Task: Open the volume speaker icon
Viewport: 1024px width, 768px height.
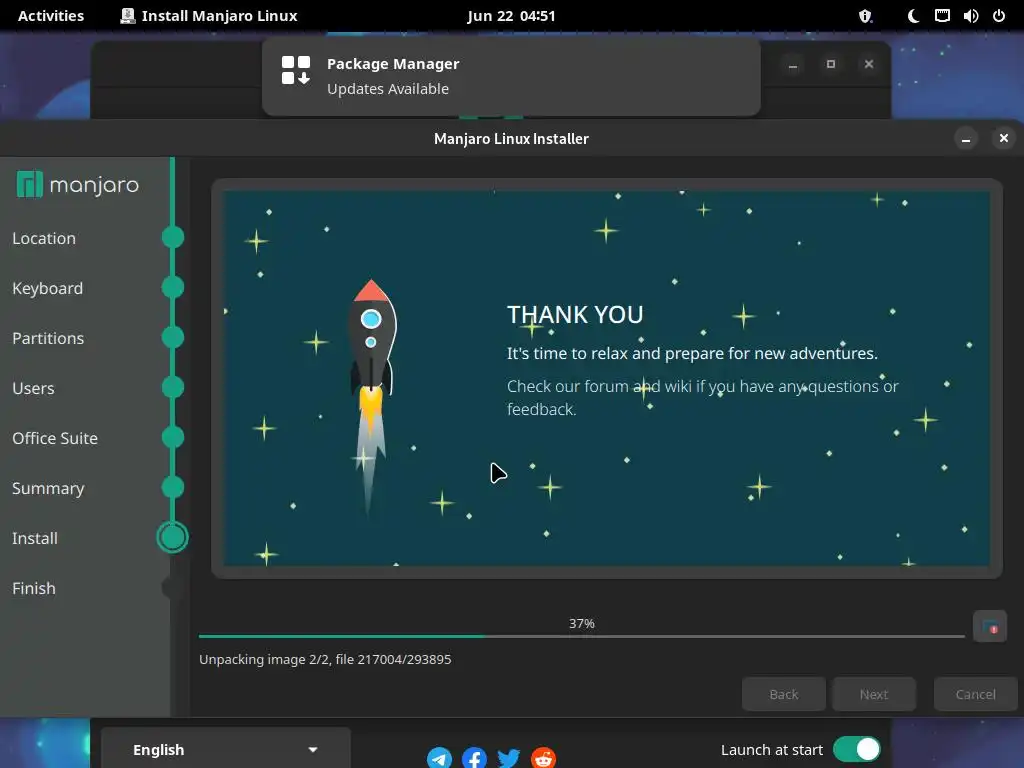Action: pos(970,16)
